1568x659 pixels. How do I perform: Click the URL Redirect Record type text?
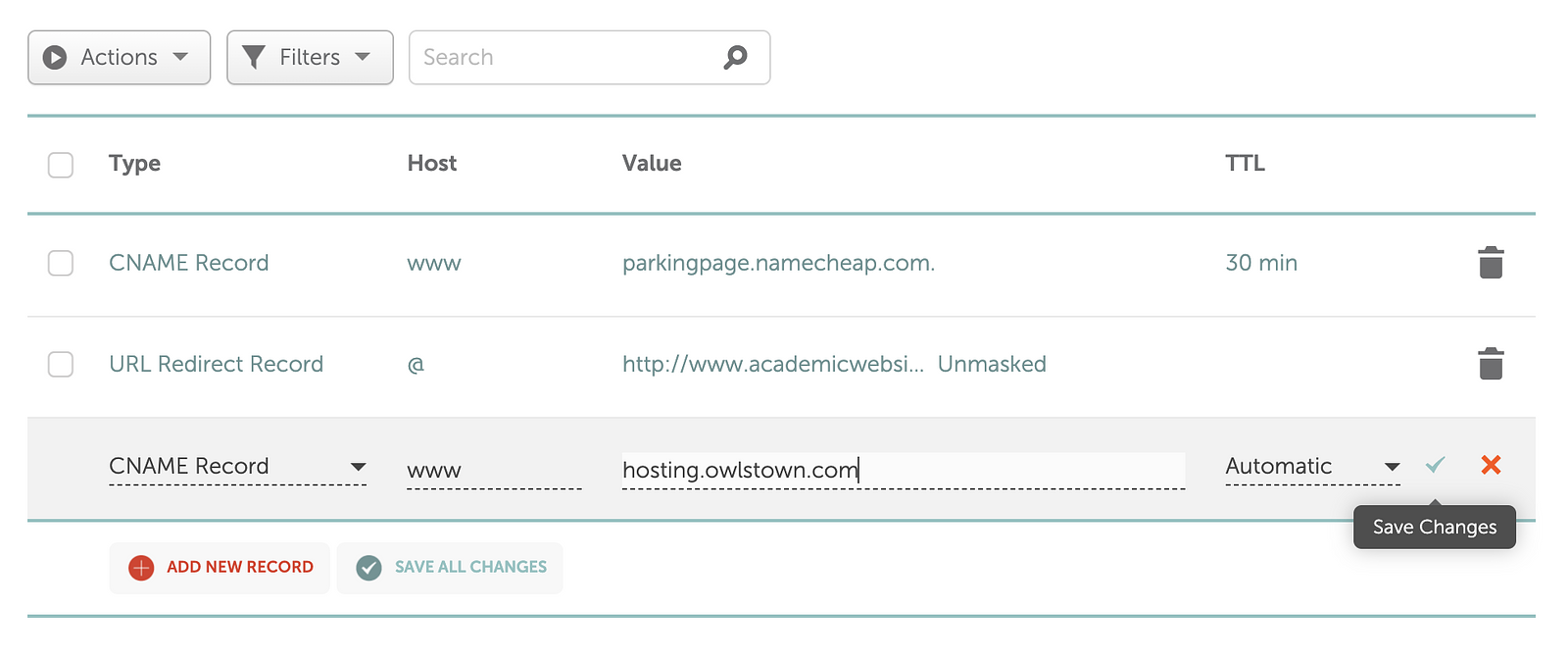(216, 364)
